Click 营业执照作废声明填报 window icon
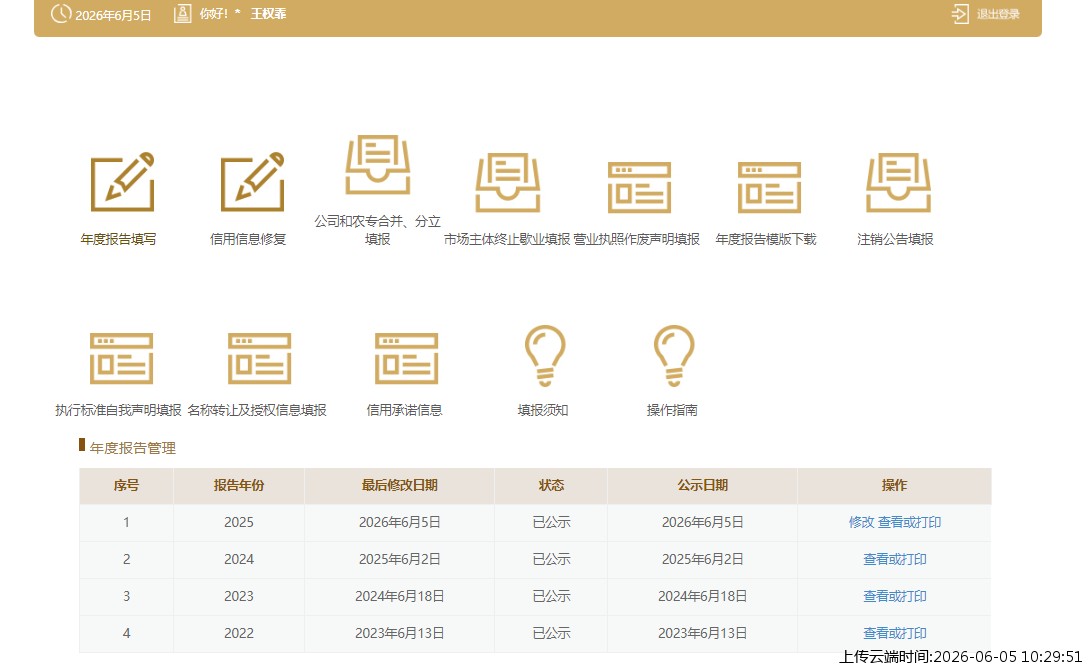The image size is (1089, 670). pyautogui.click(x=639, y=187)
